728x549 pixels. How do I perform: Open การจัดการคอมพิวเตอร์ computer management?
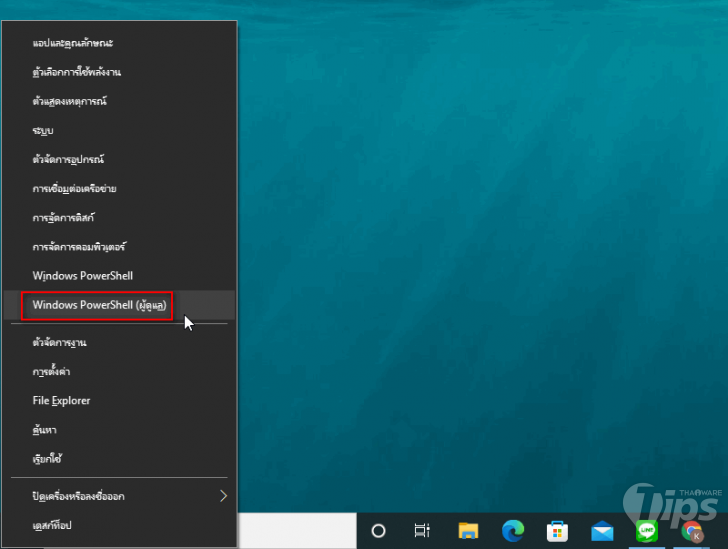point(119,247)
